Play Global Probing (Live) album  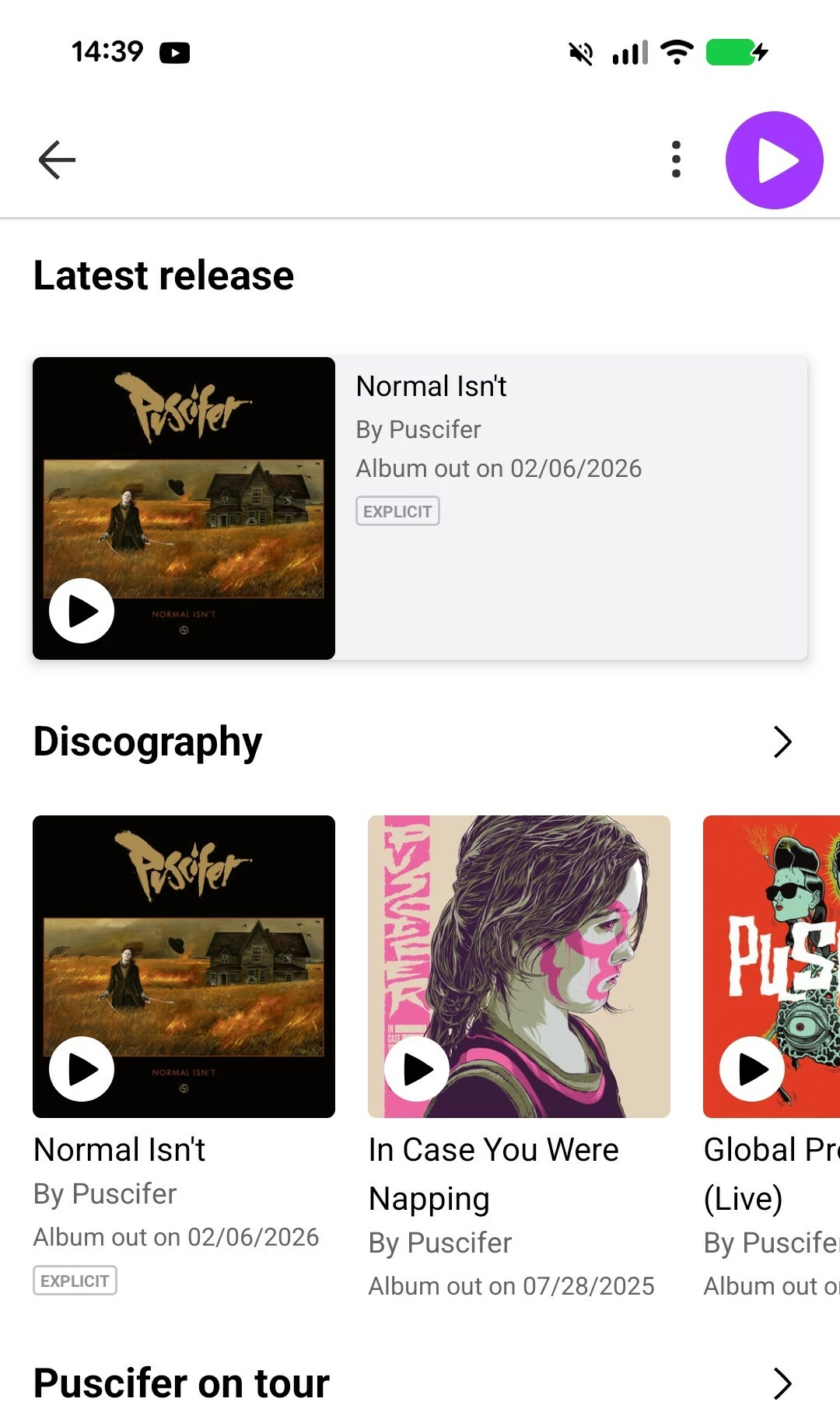tap(752, 1069)
